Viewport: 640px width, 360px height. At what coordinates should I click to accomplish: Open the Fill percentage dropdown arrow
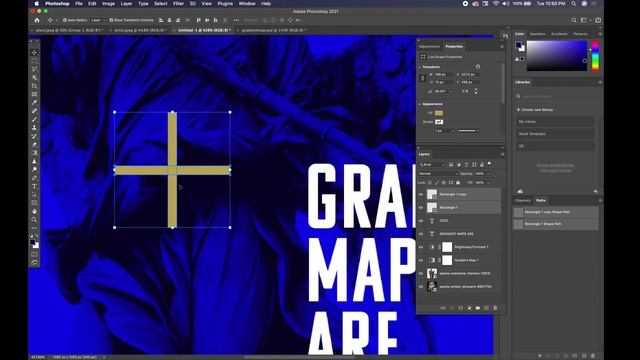[x=488, y=183]
